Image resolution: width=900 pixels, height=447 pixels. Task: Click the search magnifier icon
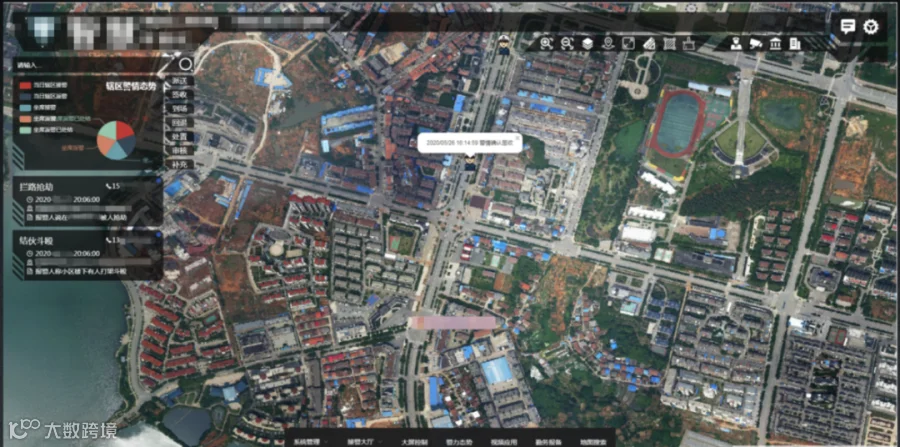[x=185, y=64]
